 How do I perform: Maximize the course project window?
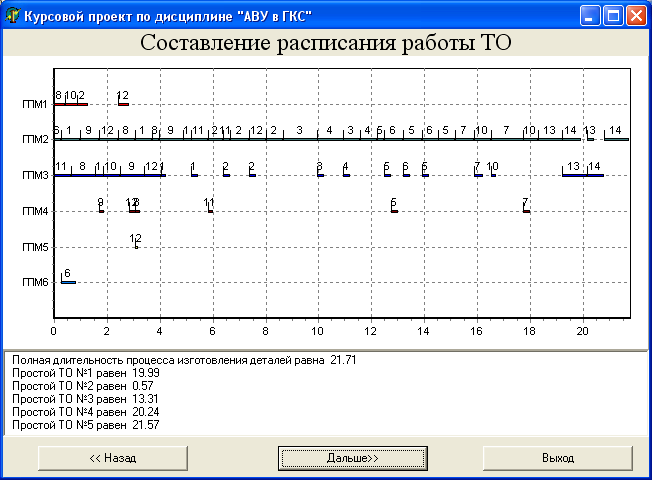click(x=612, y=15)
